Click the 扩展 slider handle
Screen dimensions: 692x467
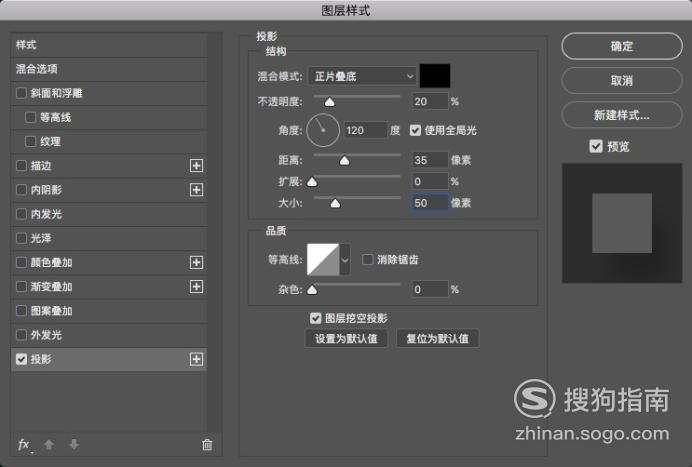[312, 181]
